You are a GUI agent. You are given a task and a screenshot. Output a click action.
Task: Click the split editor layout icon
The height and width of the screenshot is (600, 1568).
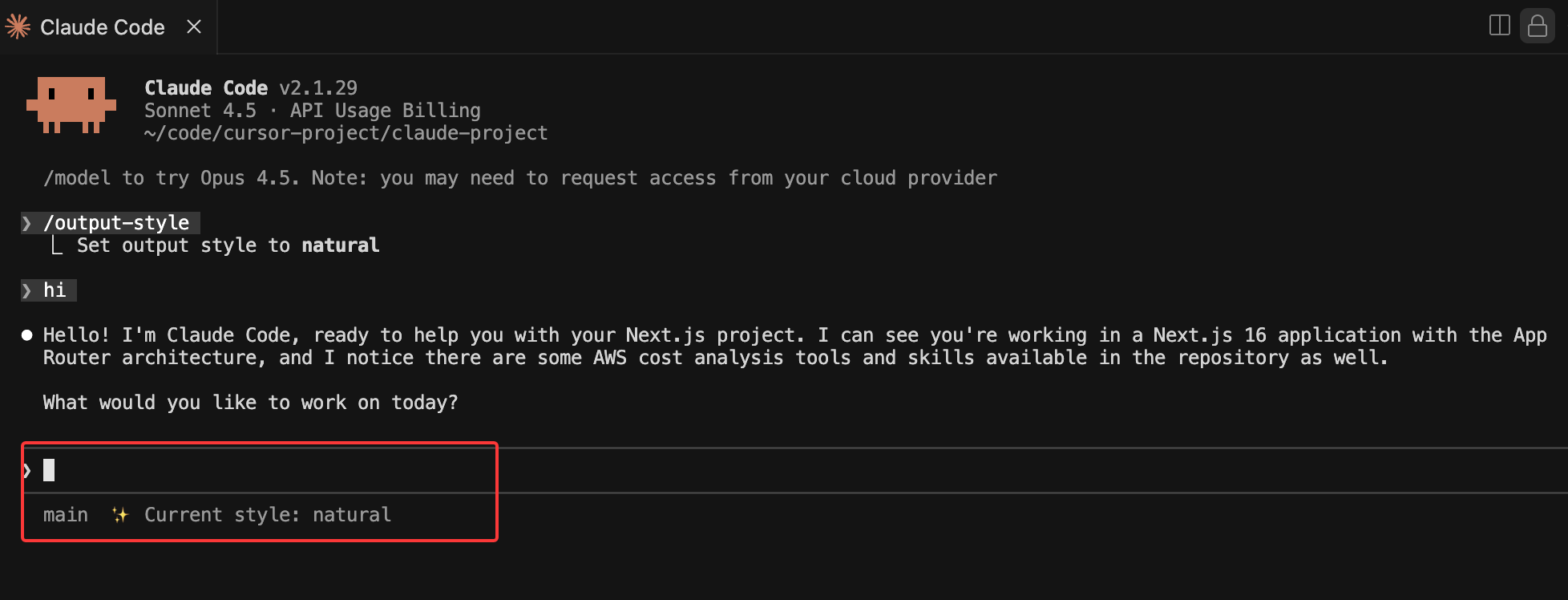1499,26
